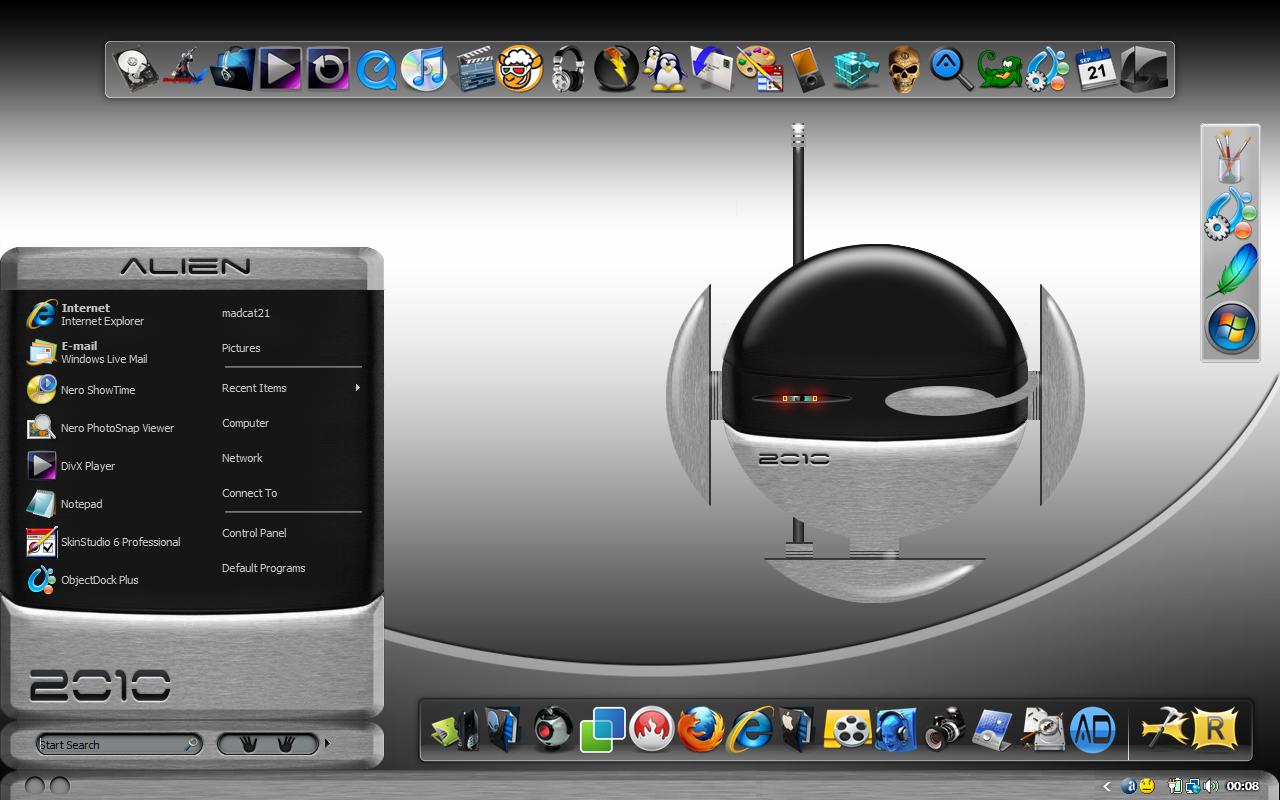Open the blue circular AD icon
This screenshot has width=1280, height=800.
pos(1092,729)
